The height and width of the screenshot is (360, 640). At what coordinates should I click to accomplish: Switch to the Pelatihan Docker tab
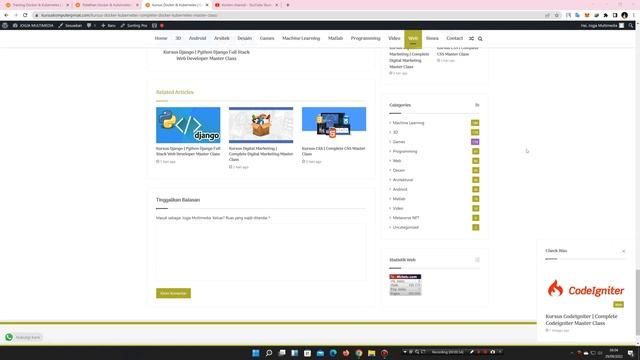pyautogui.click(x=107, y=5)
